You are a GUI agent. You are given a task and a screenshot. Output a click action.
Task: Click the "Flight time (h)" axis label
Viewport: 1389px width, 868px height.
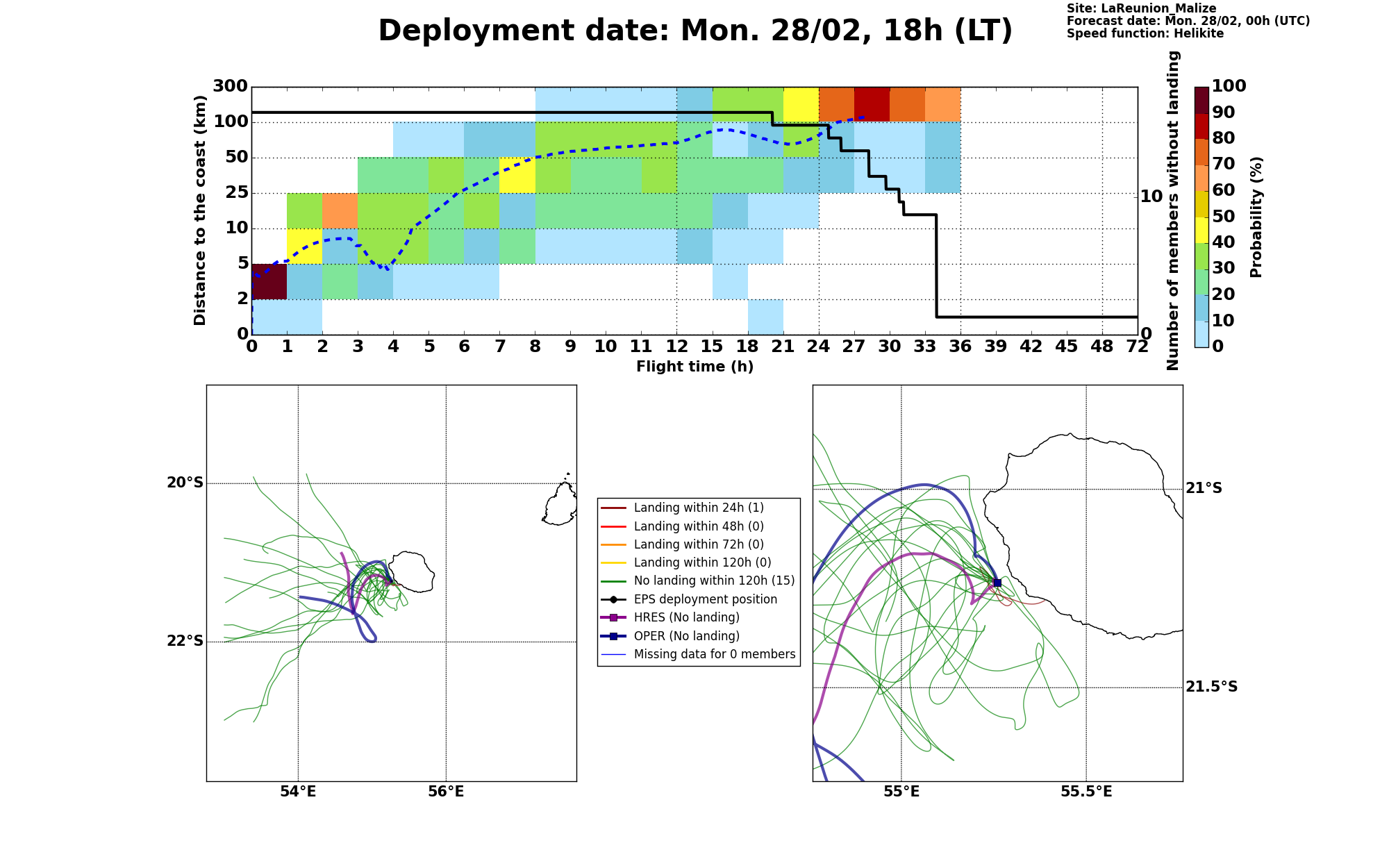pyautogui.click(x=694, y=367)
